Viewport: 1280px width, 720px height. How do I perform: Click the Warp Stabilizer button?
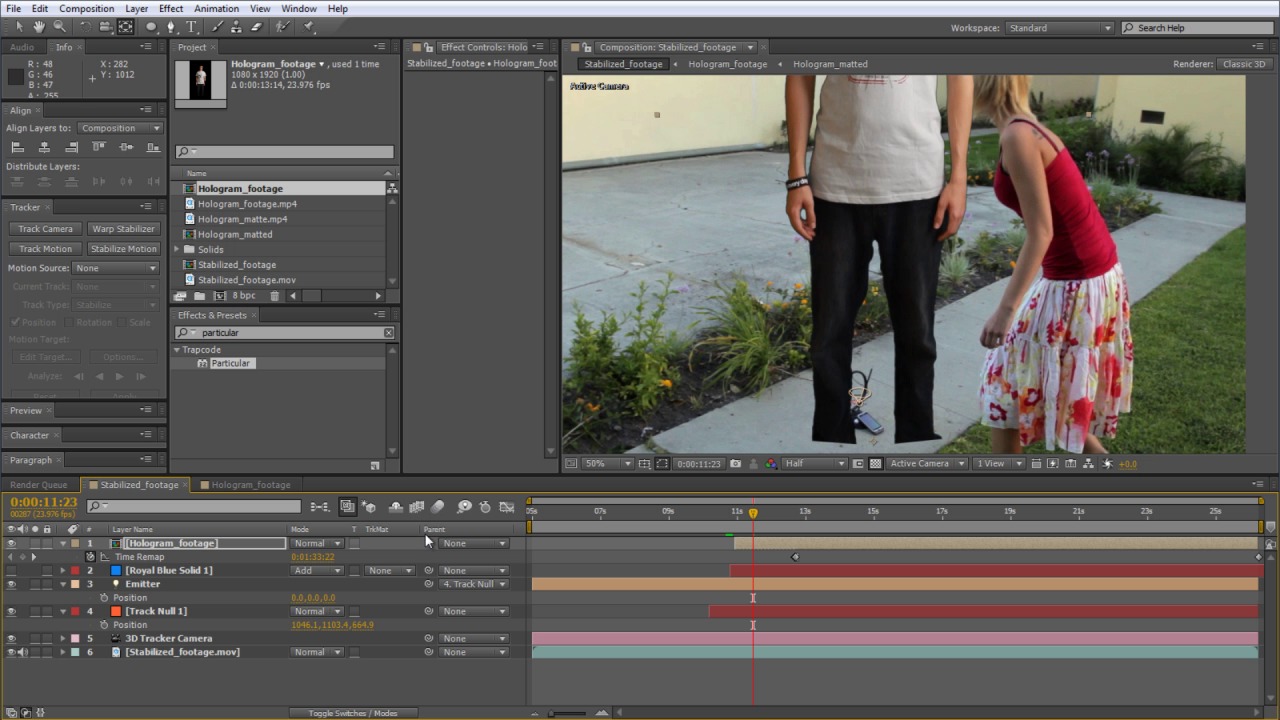(x=123, y=229)
